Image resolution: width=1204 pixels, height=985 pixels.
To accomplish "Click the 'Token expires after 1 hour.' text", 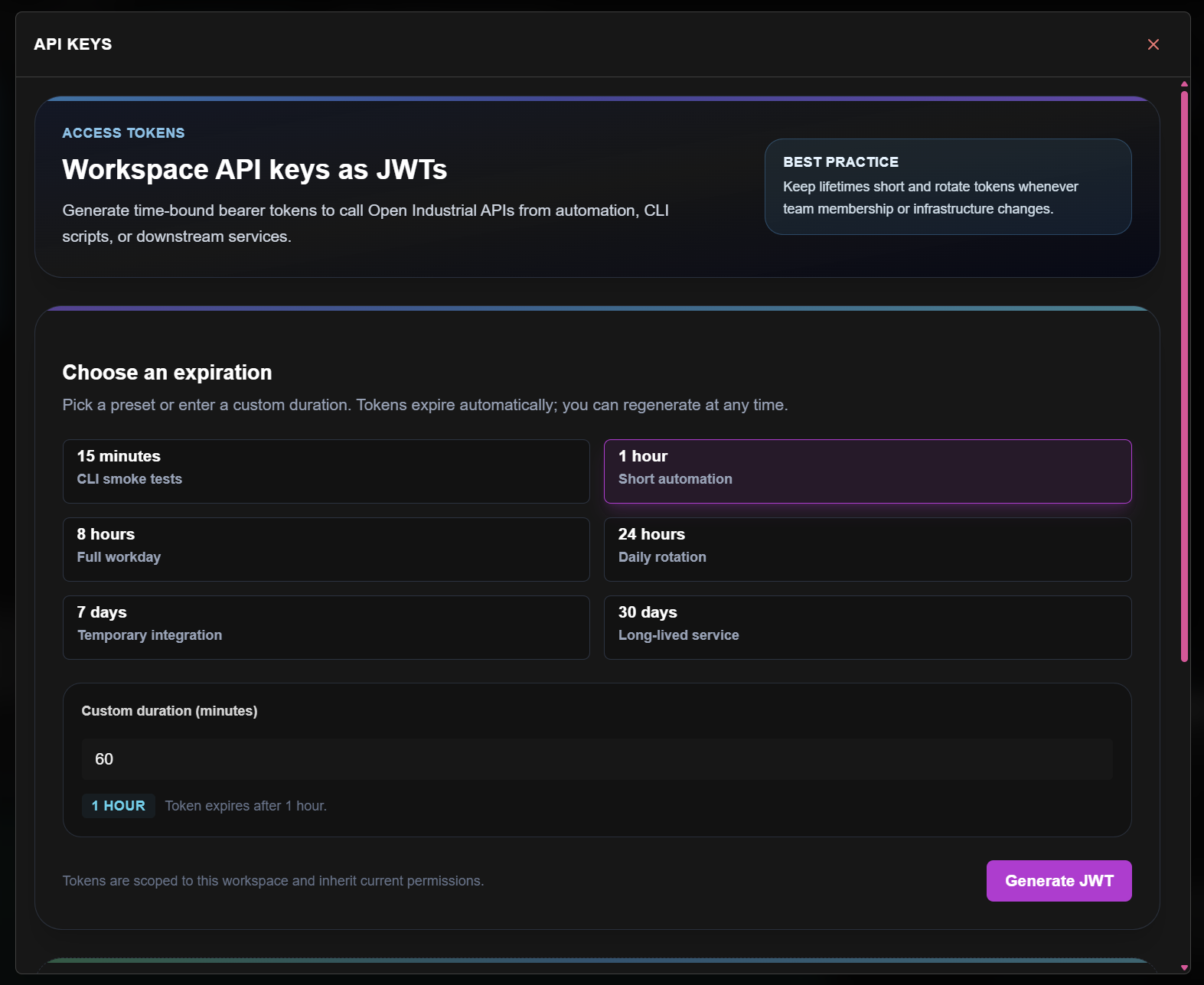I will [x=246, y=806].
